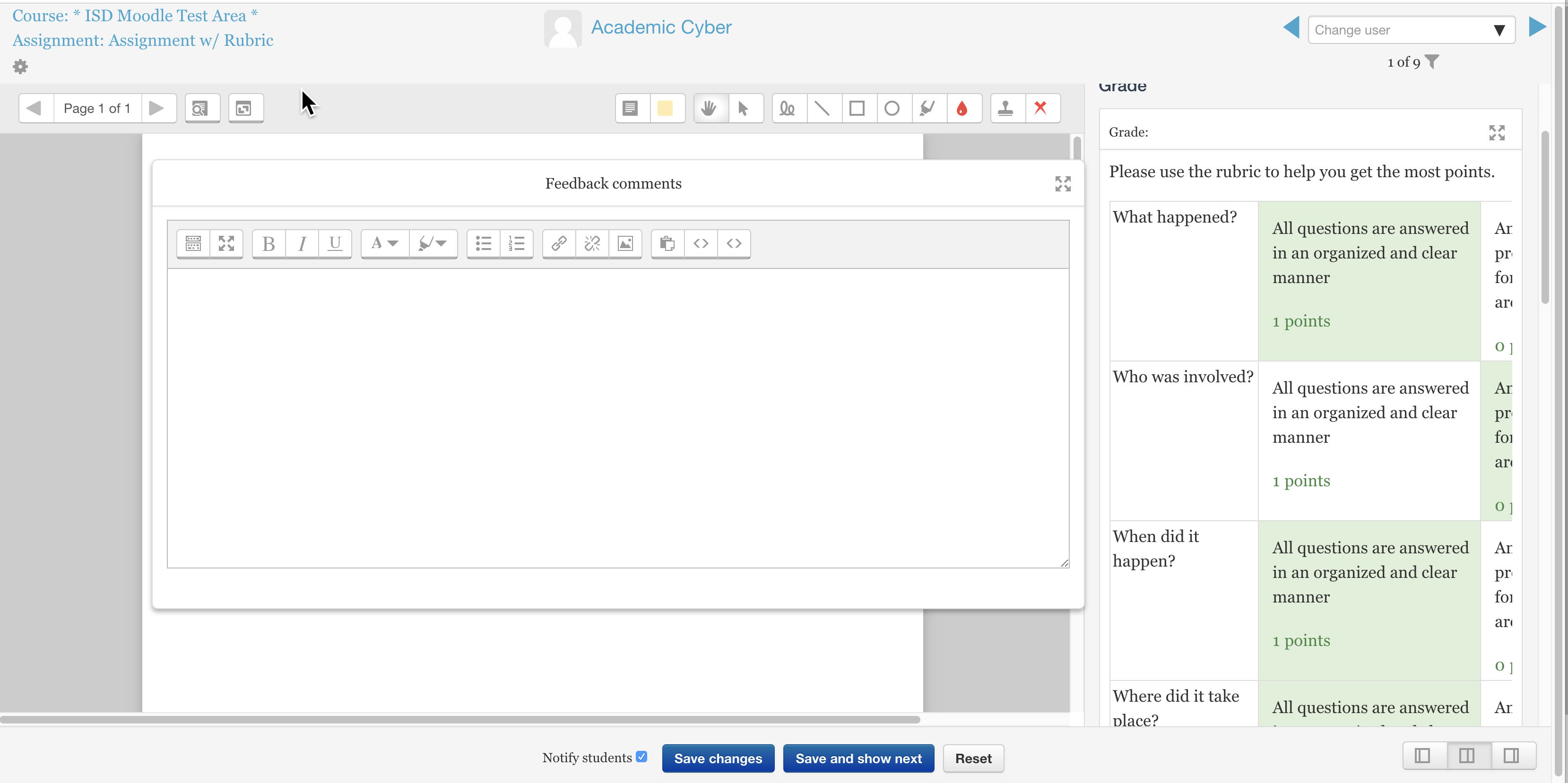Toggle editor full screen mode

(x=226, y=243)
